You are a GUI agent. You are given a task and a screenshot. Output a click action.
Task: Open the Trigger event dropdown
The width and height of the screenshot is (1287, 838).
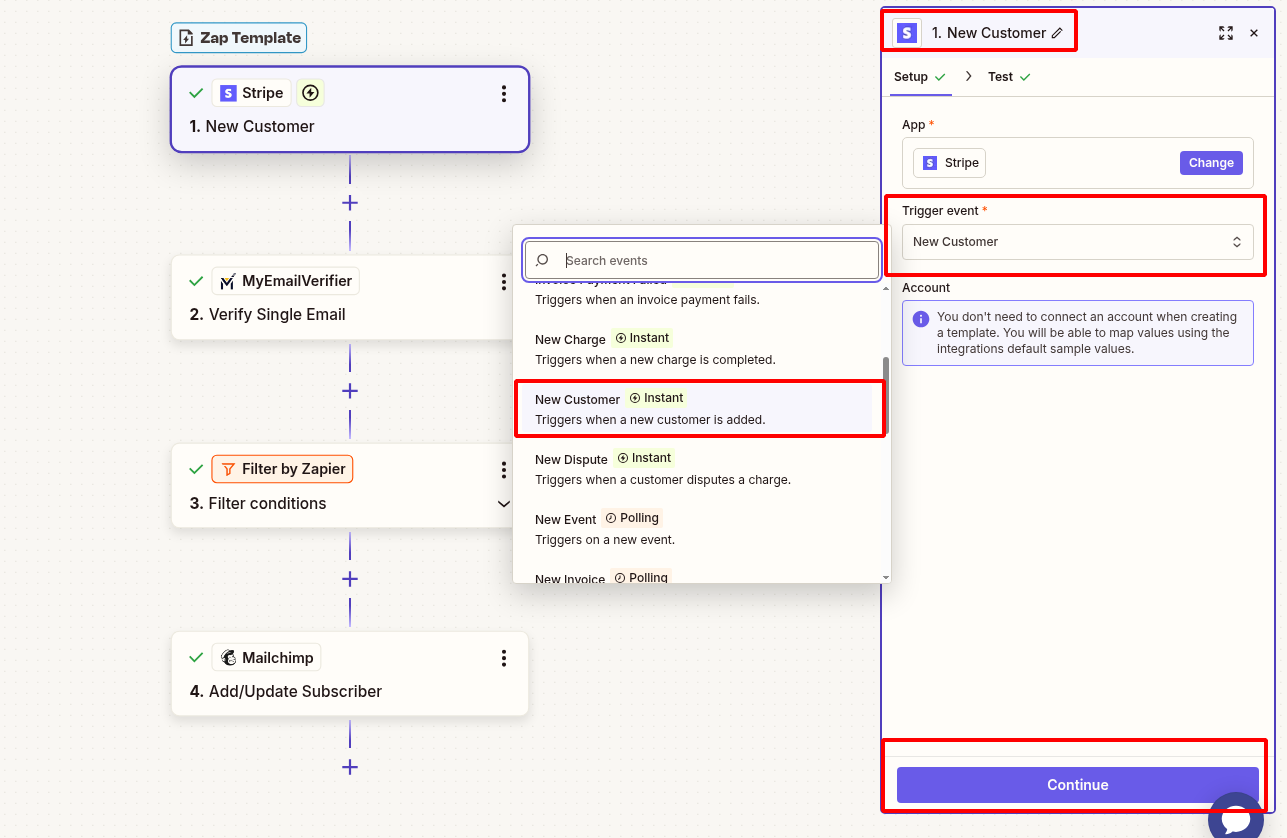pos(1077,241)
